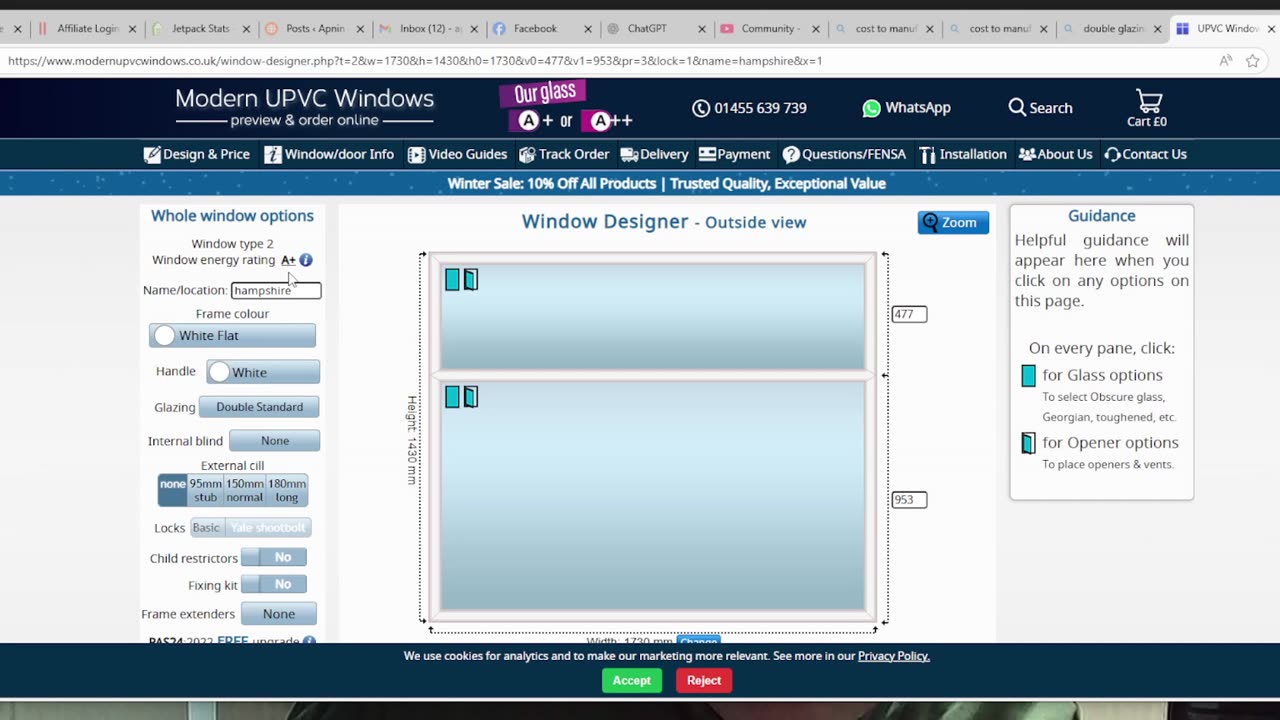Open Questions/FENSA menu item
Image resolution: width=1280 pixels, height=720 pixels.
(x=844, y=154)
